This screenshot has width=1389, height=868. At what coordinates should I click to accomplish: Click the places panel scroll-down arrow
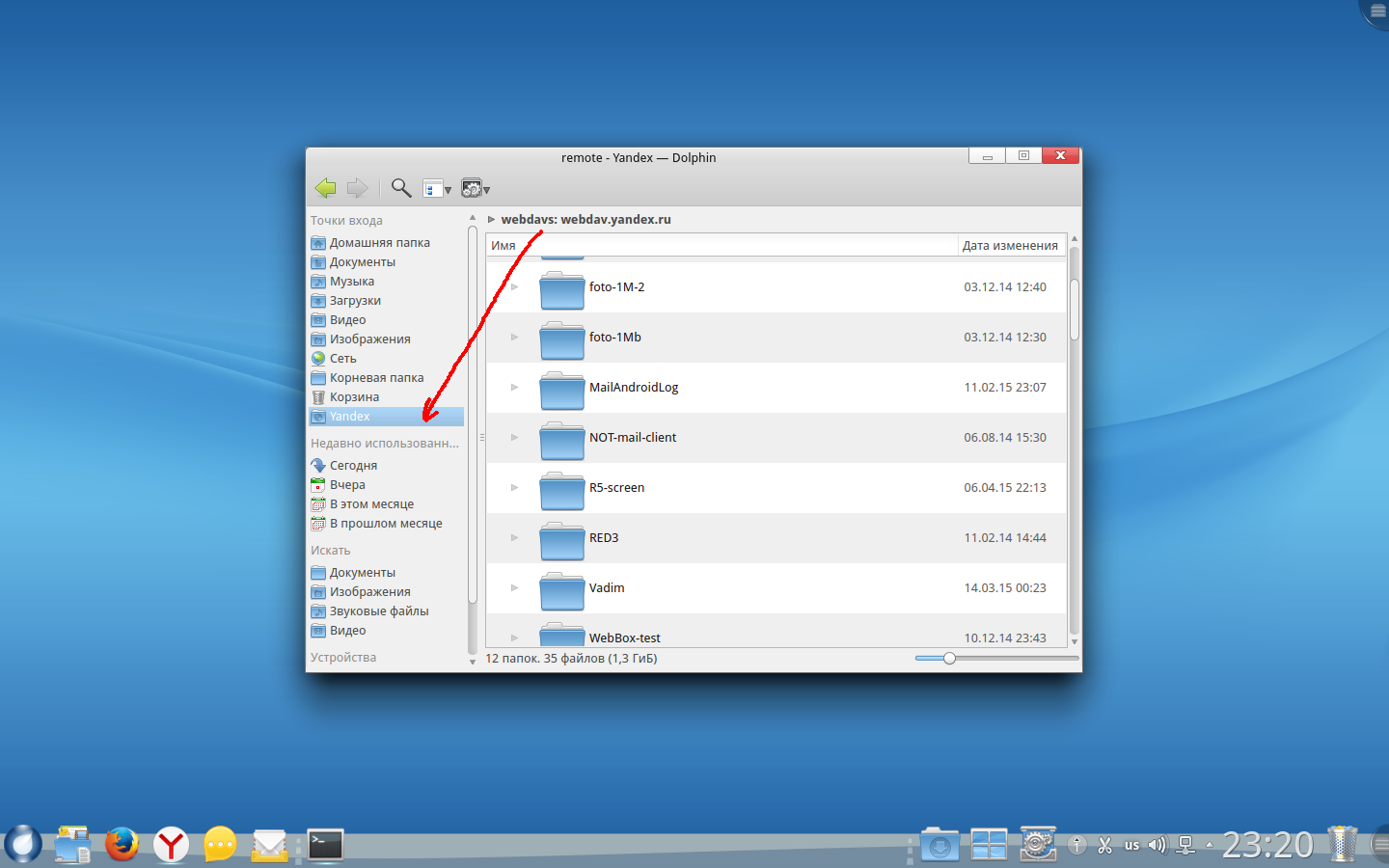point(473,662)
